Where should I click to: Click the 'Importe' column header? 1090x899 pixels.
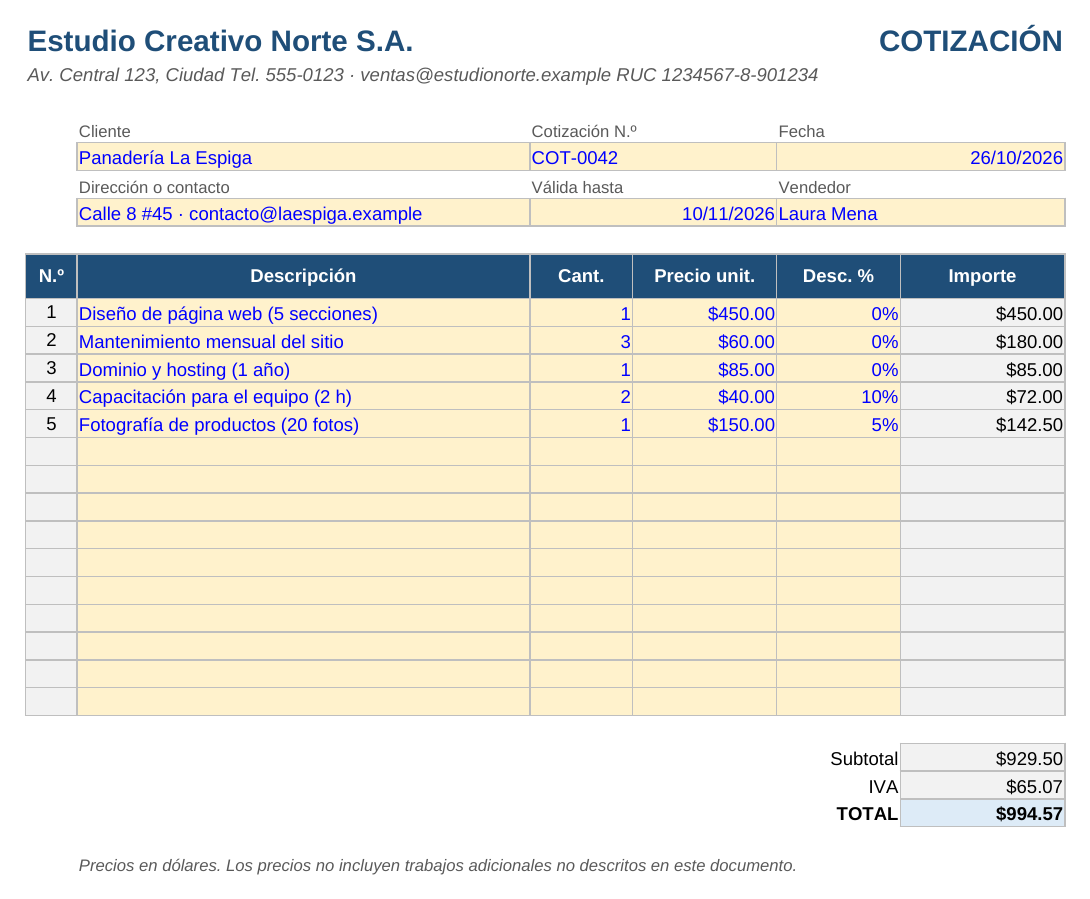[982, 276]
